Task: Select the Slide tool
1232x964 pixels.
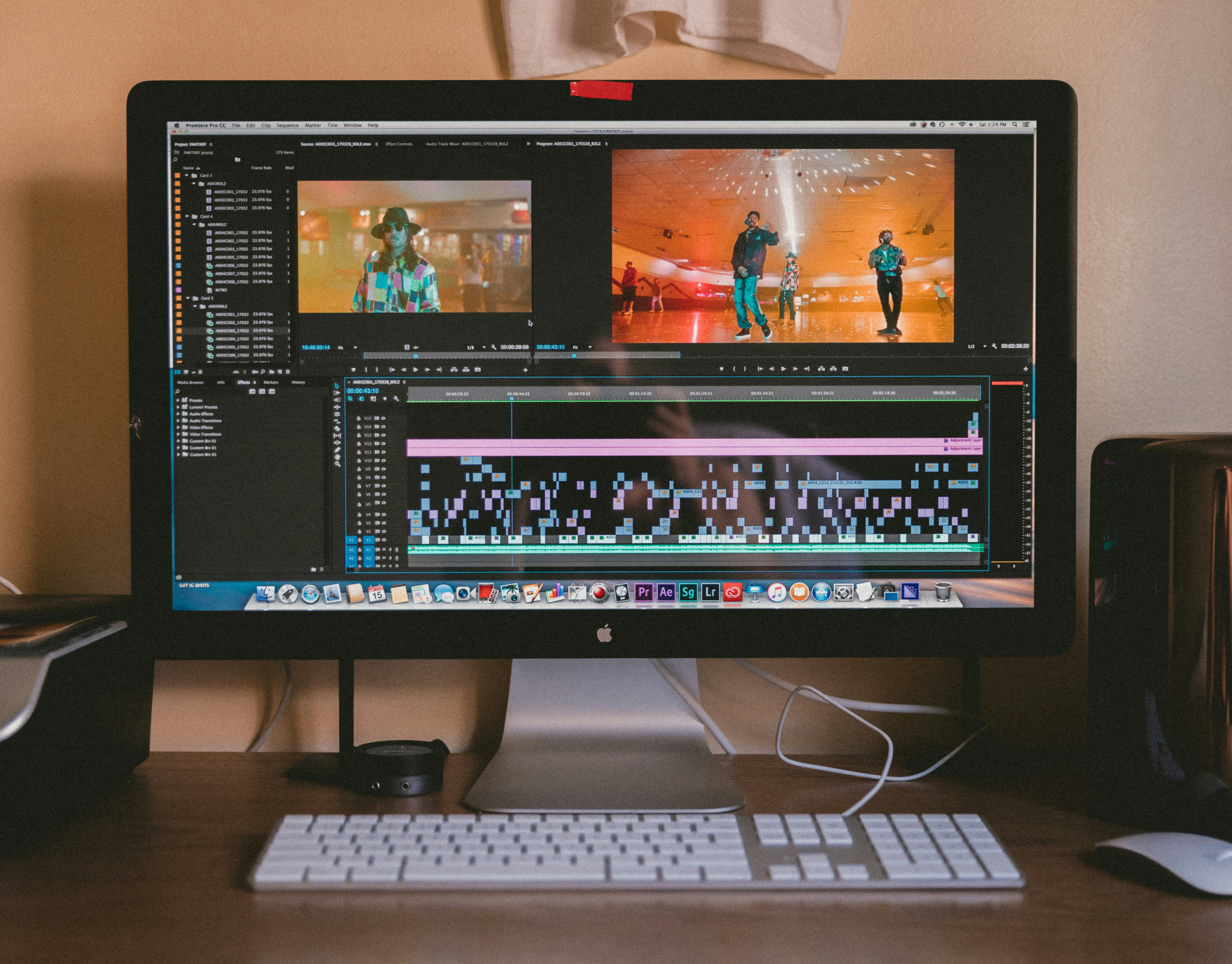Action: (x=337, y=442)
